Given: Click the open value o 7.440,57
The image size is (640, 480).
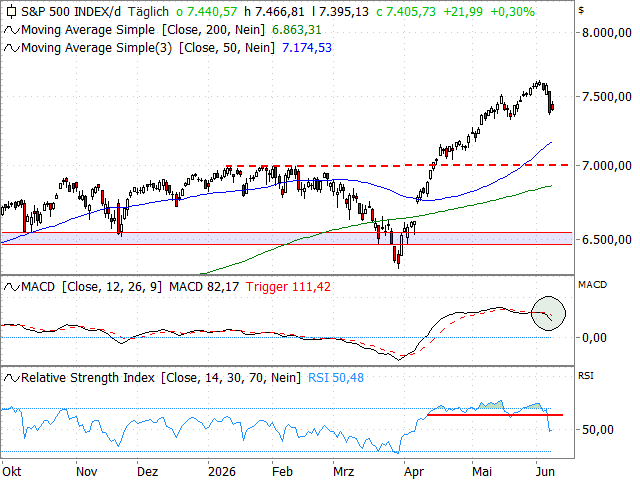Looking at the screenshot, I should [206, 12].
